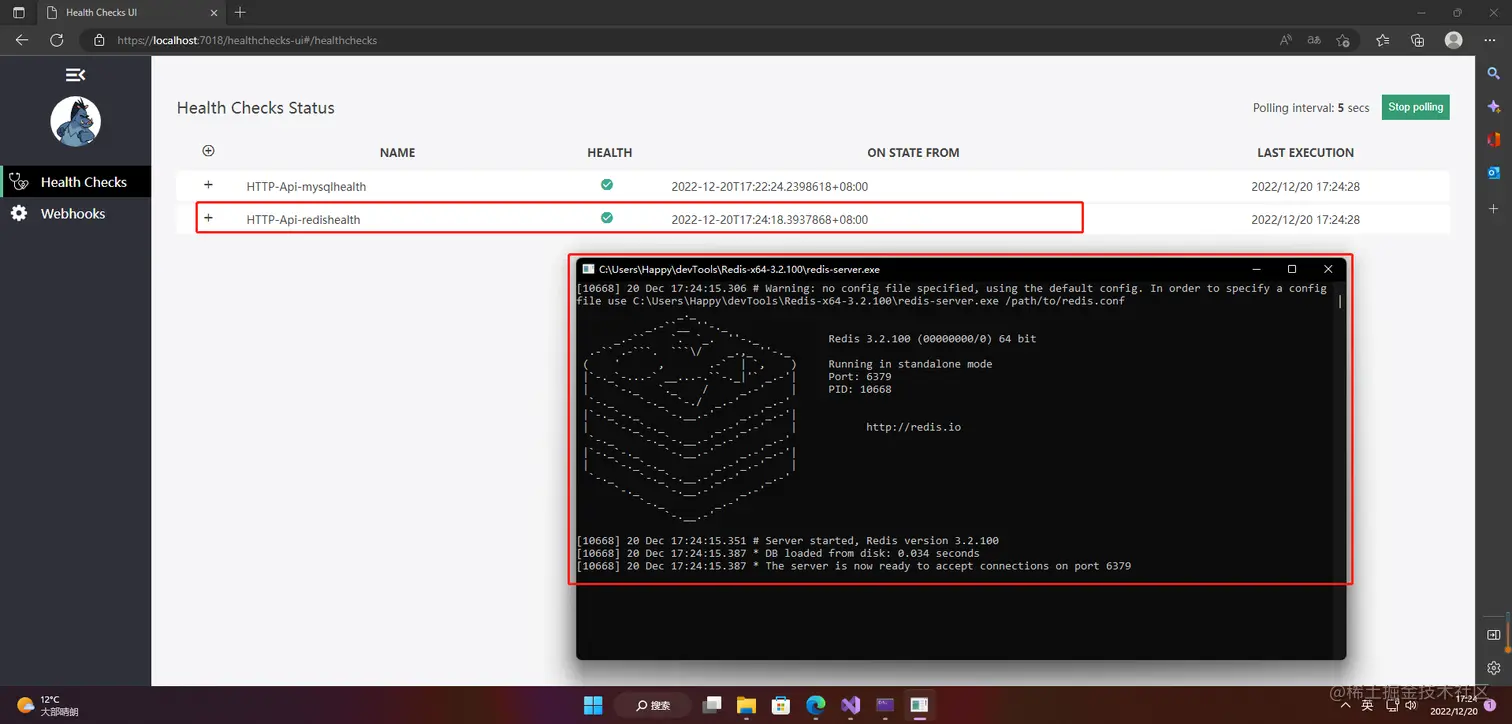This screenshot has height=724, width=1512.
Task: Click the Stop polling button
Action: pos(1415,107)
